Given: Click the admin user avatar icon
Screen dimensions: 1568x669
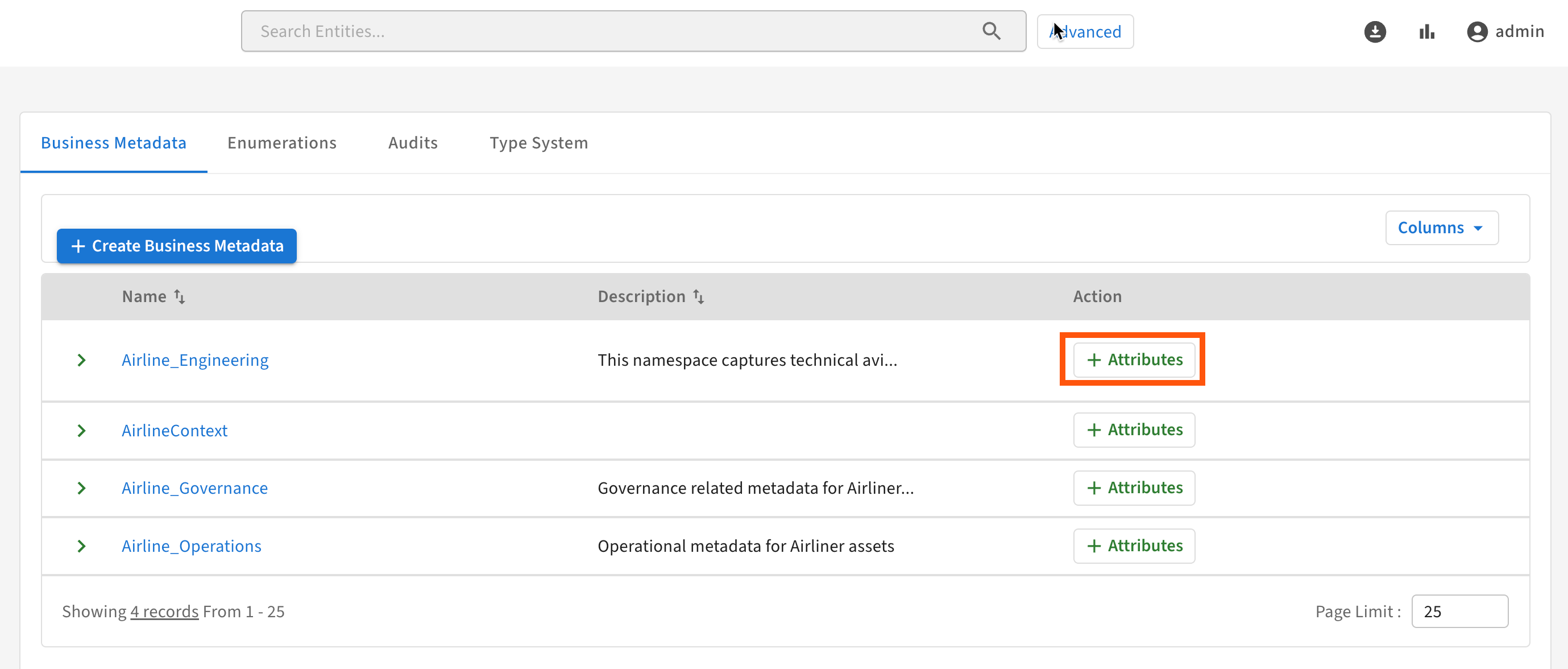Looking at the screenshot, I should click(x=1476, y=32).
